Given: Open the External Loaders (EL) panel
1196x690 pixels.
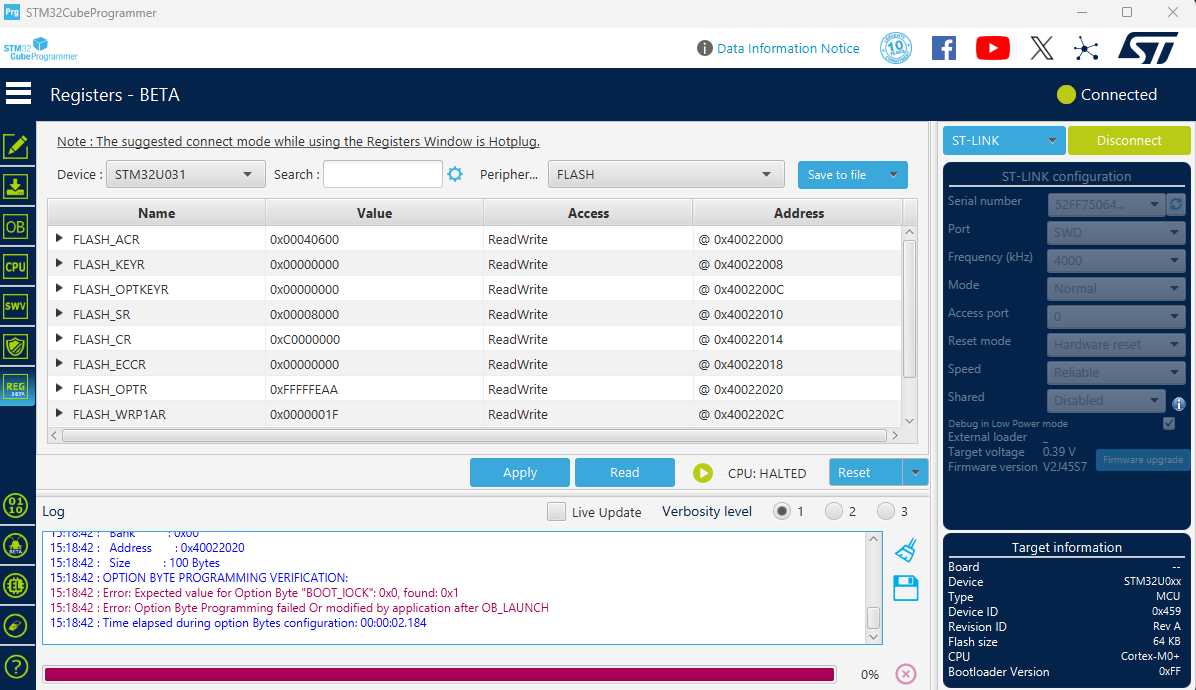Looking at the screenshot, I should click(15, 585).
